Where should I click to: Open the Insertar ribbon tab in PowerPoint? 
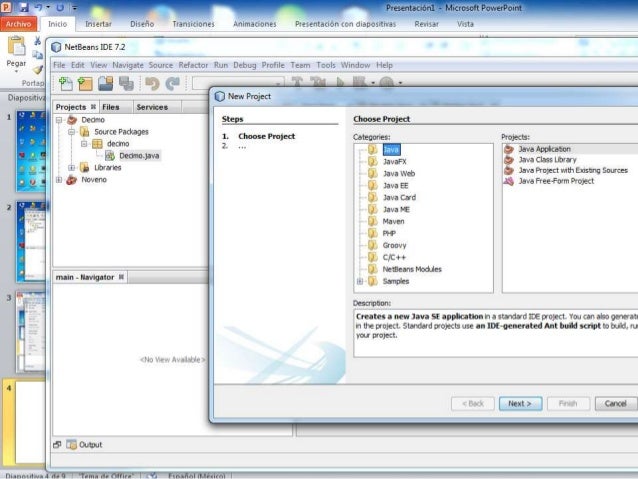[98, 24]
